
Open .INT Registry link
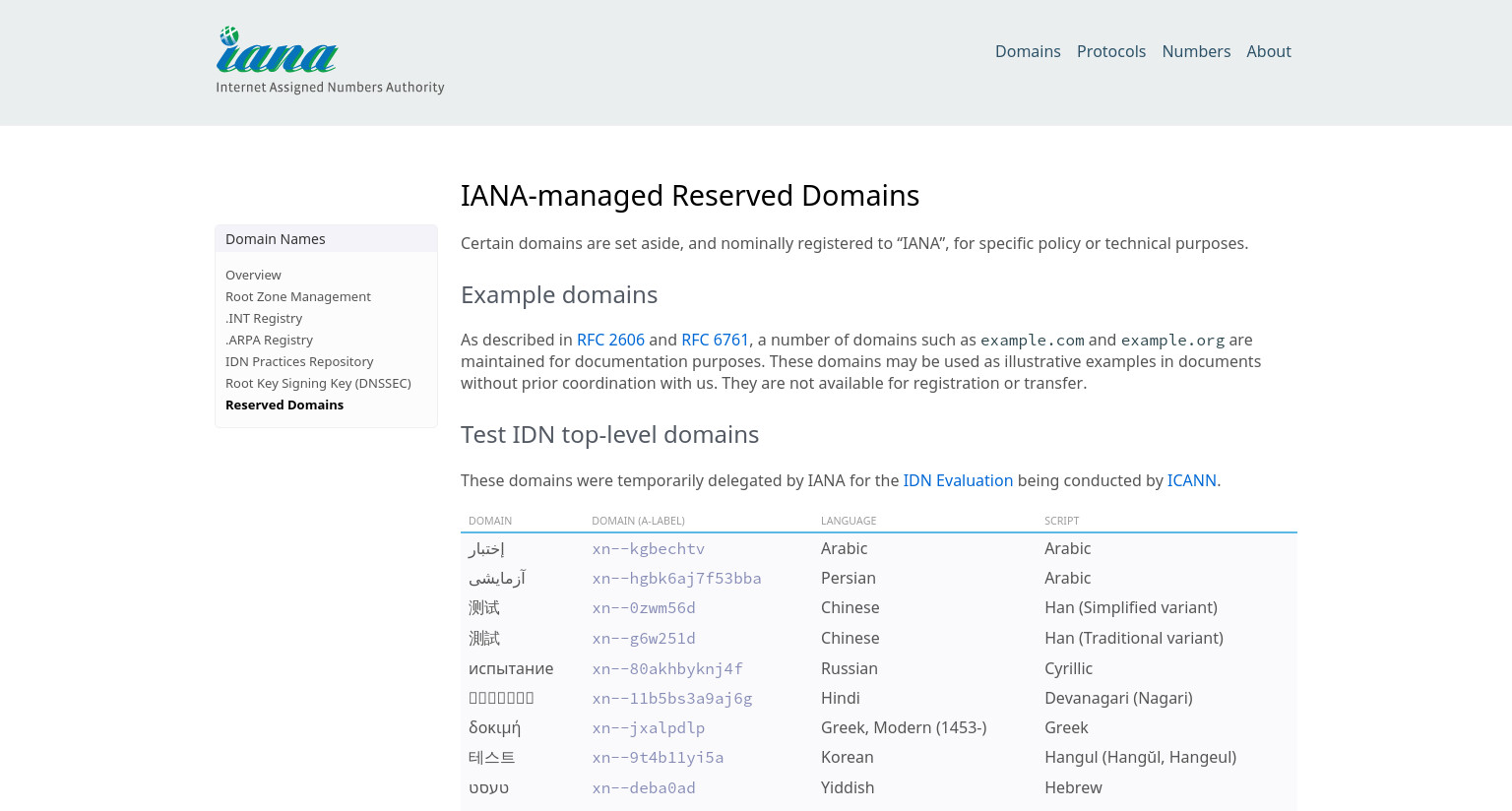264,318
